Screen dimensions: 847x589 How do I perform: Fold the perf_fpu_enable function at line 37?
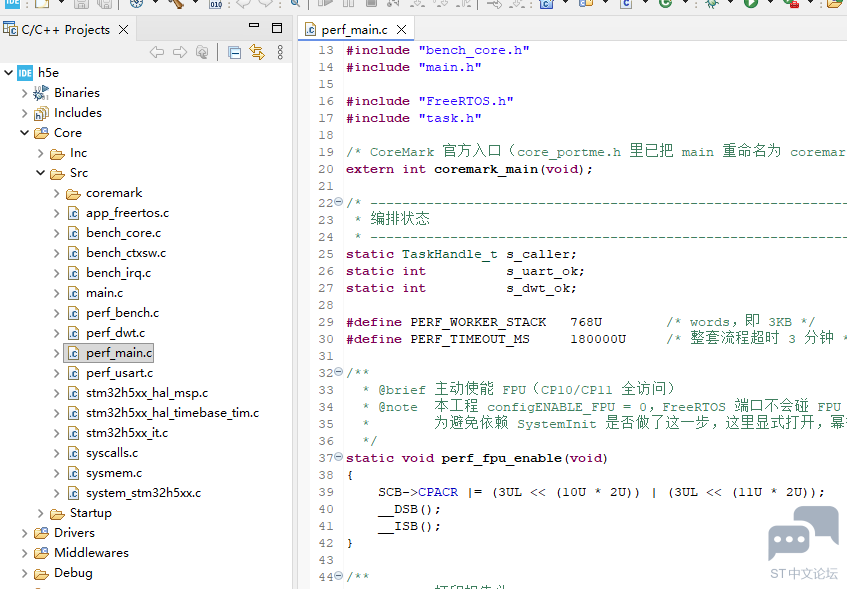click(x=339, y=457)
